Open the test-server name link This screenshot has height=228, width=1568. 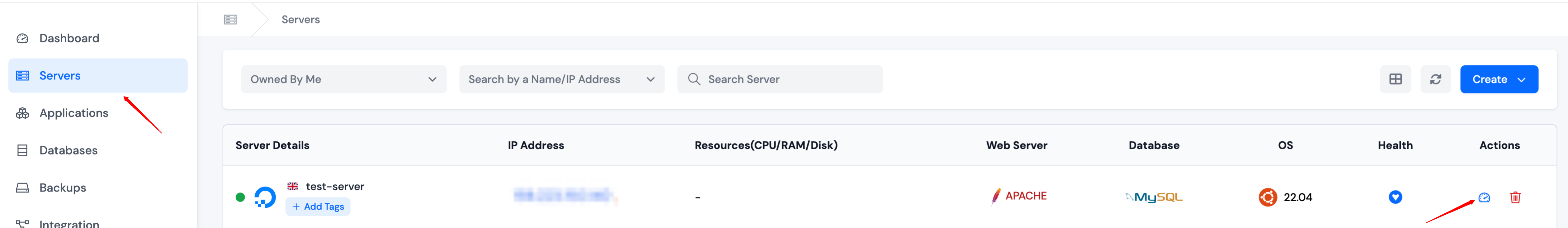coord(335,187)
